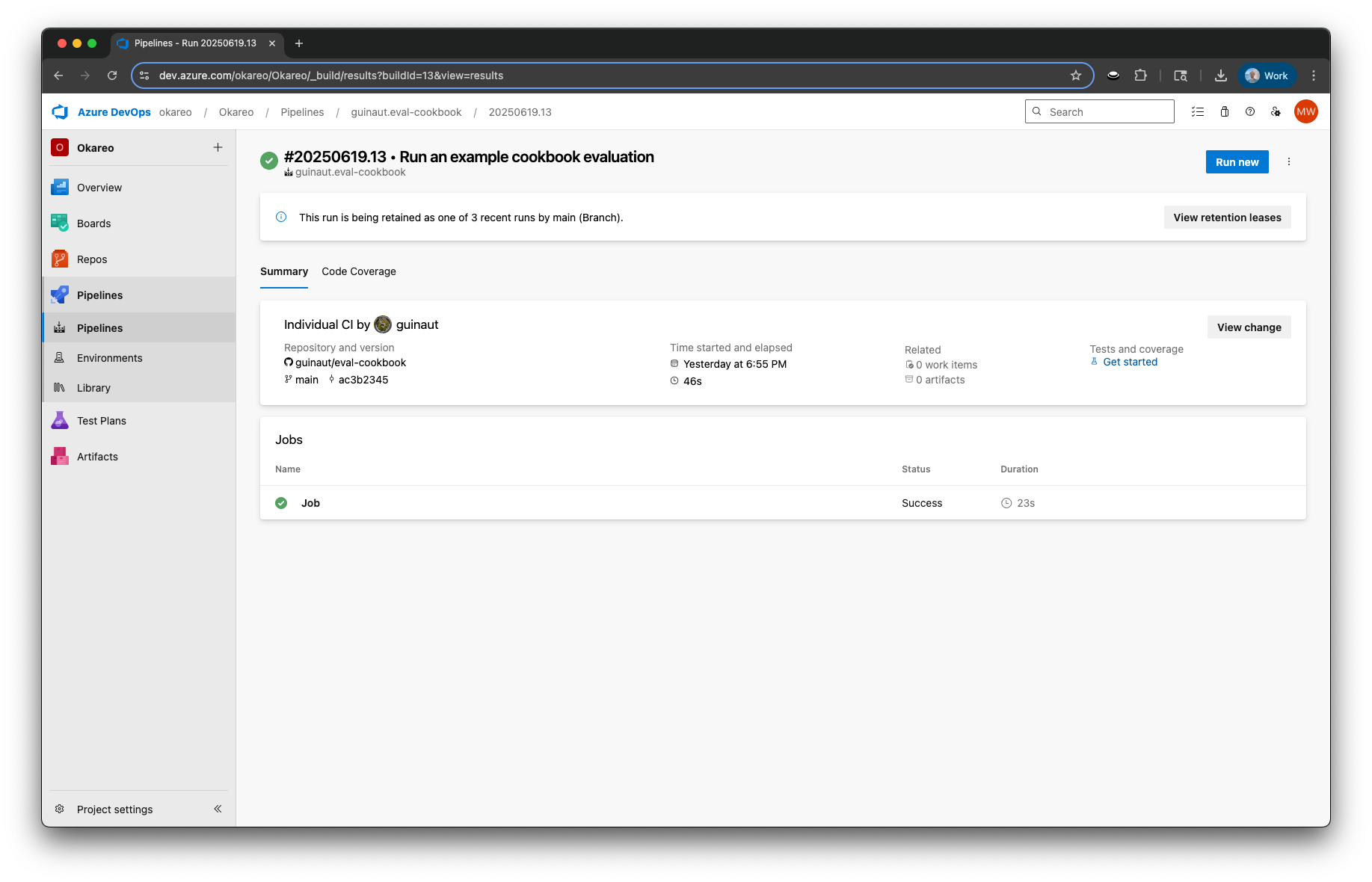The width and height of the screenshot is (1372, 882).
Task: Open Repos from the sidebar
Action: click(91, 259)
